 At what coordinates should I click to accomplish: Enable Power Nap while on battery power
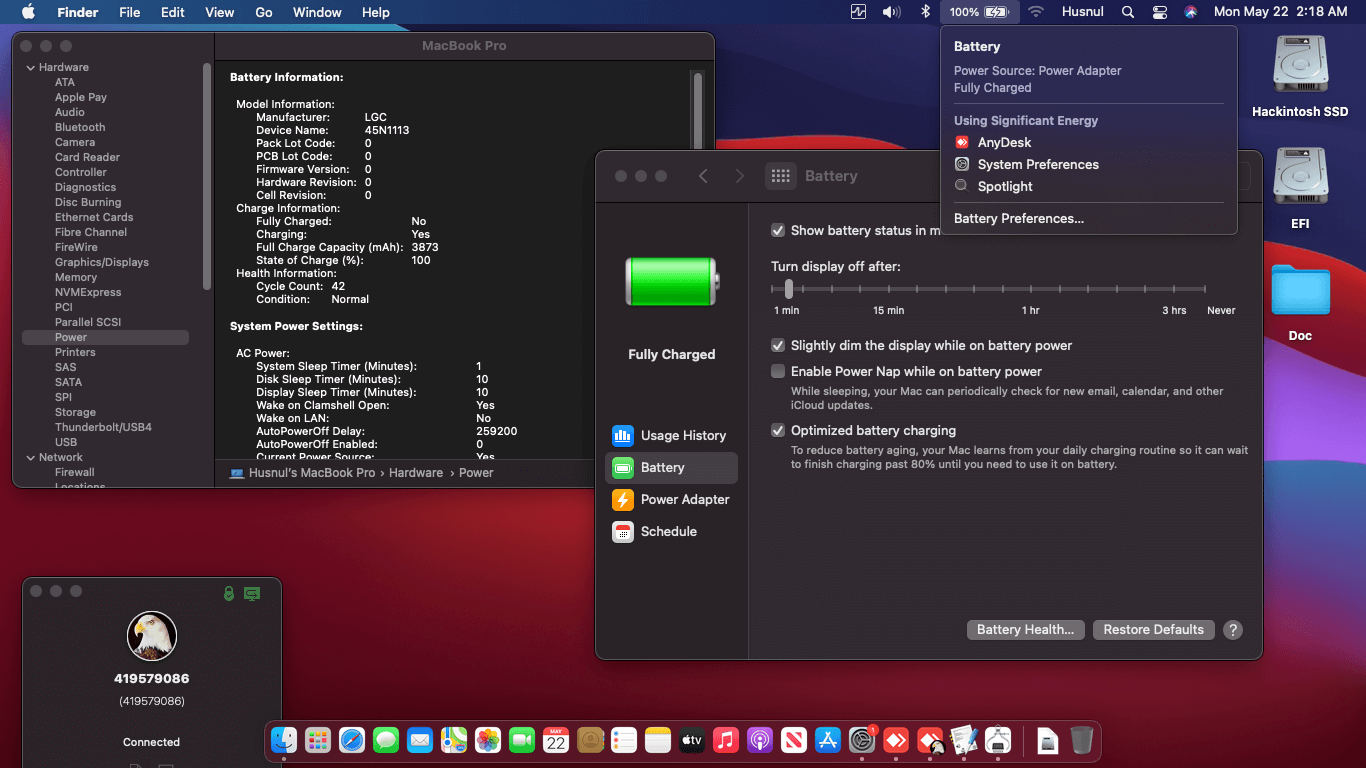click(778, 371)
